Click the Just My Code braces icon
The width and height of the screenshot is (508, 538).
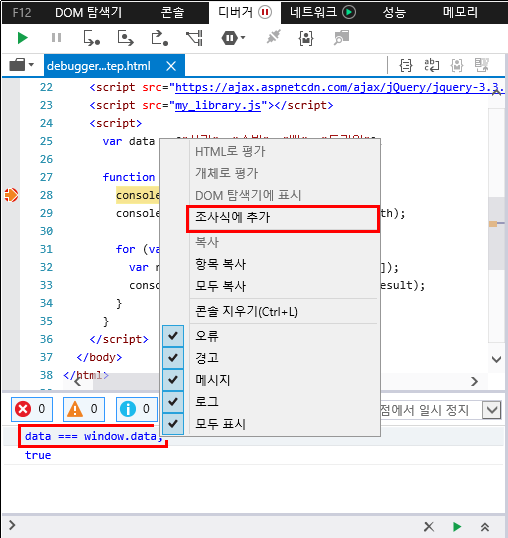[x=306, y=38]
